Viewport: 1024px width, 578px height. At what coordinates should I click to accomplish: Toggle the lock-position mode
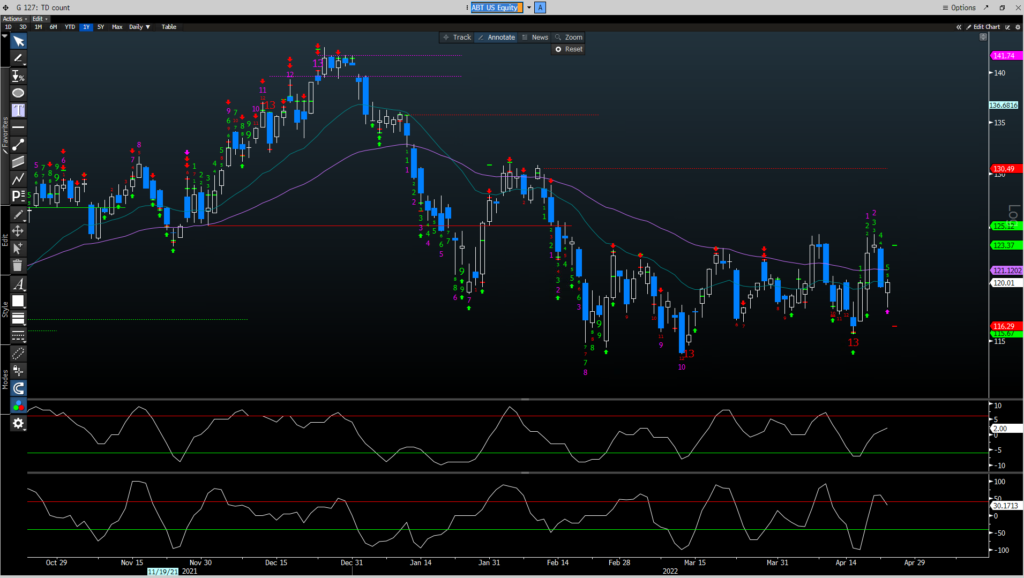18,371
